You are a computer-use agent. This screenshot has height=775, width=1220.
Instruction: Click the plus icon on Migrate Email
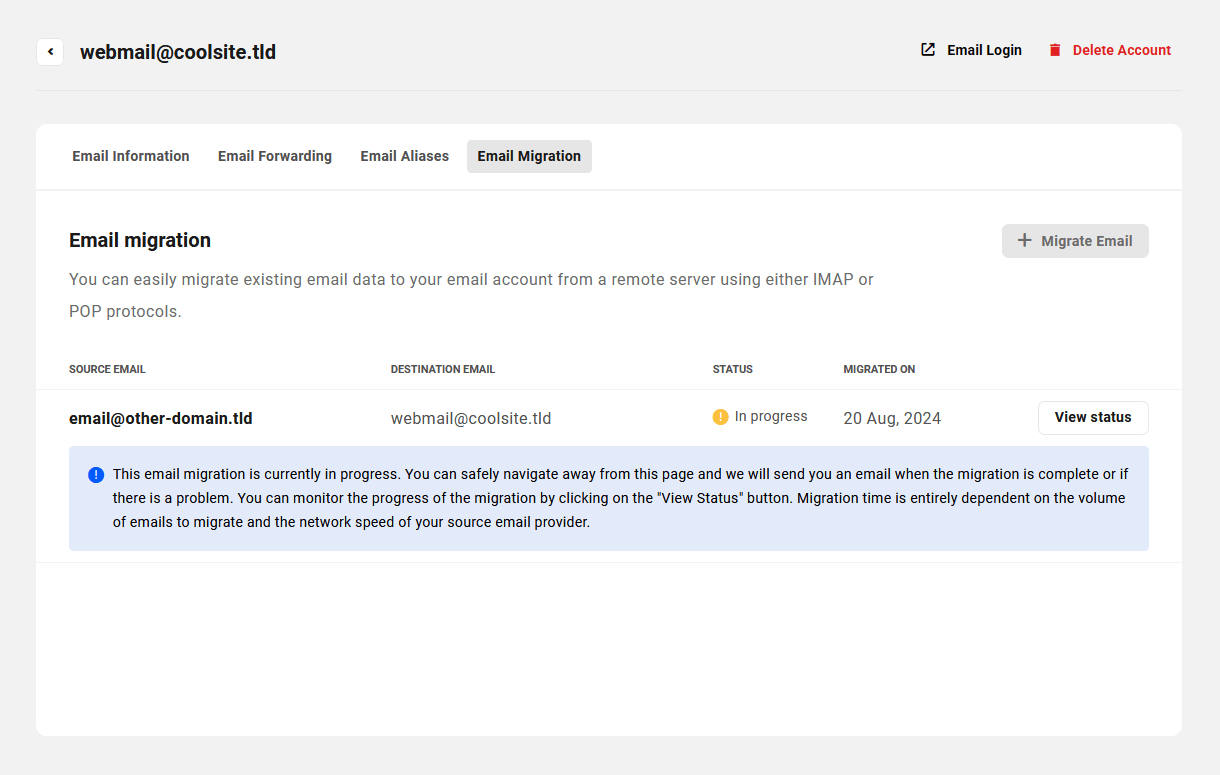pyautogui.click(x=1024, y=241)
